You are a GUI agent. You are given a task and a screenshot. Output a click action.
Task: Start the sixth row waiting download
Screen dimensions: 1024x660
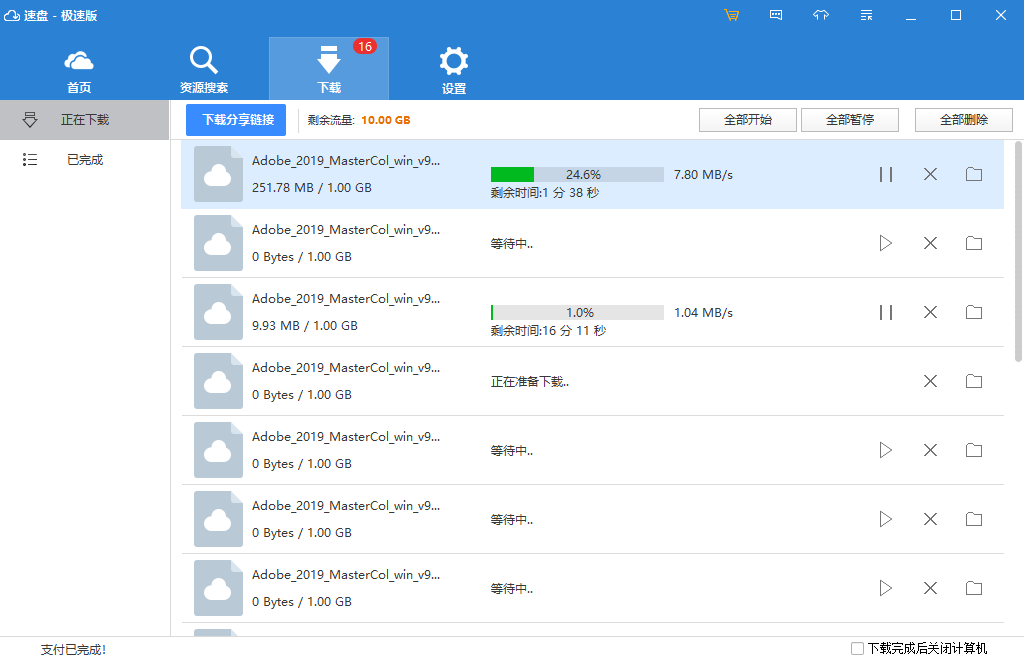(886, 520)
